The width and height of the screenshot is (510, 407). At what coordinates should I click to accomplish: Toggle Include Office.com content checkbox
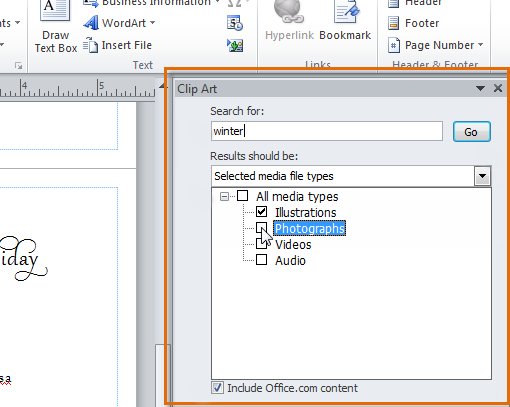coord(217,388)
